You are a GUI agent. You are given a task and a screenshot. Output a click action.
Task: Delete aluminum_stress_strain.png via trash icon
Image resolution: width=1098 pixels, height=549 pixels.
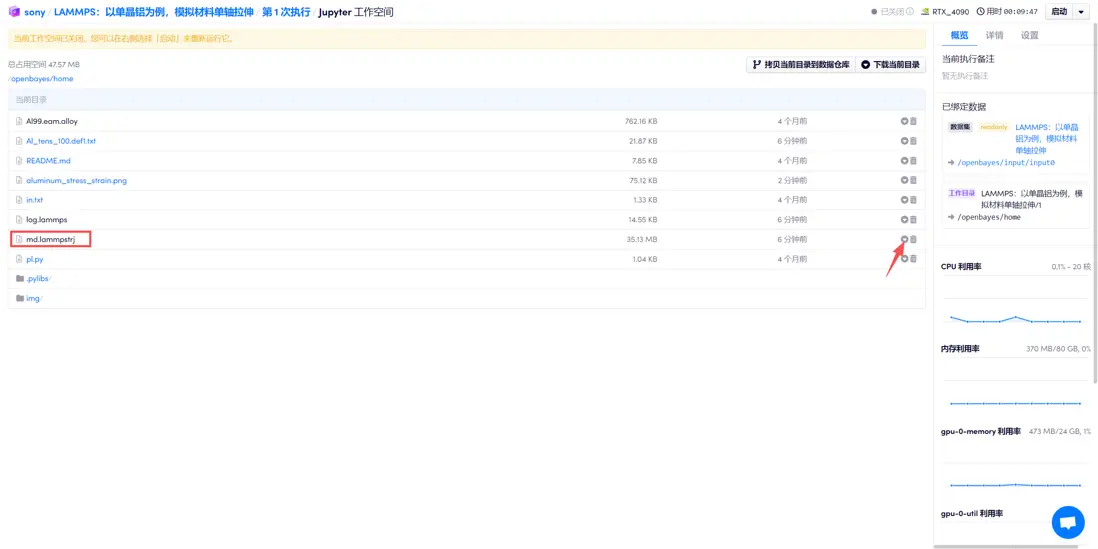pyautogui.click(x=913, y=180)
